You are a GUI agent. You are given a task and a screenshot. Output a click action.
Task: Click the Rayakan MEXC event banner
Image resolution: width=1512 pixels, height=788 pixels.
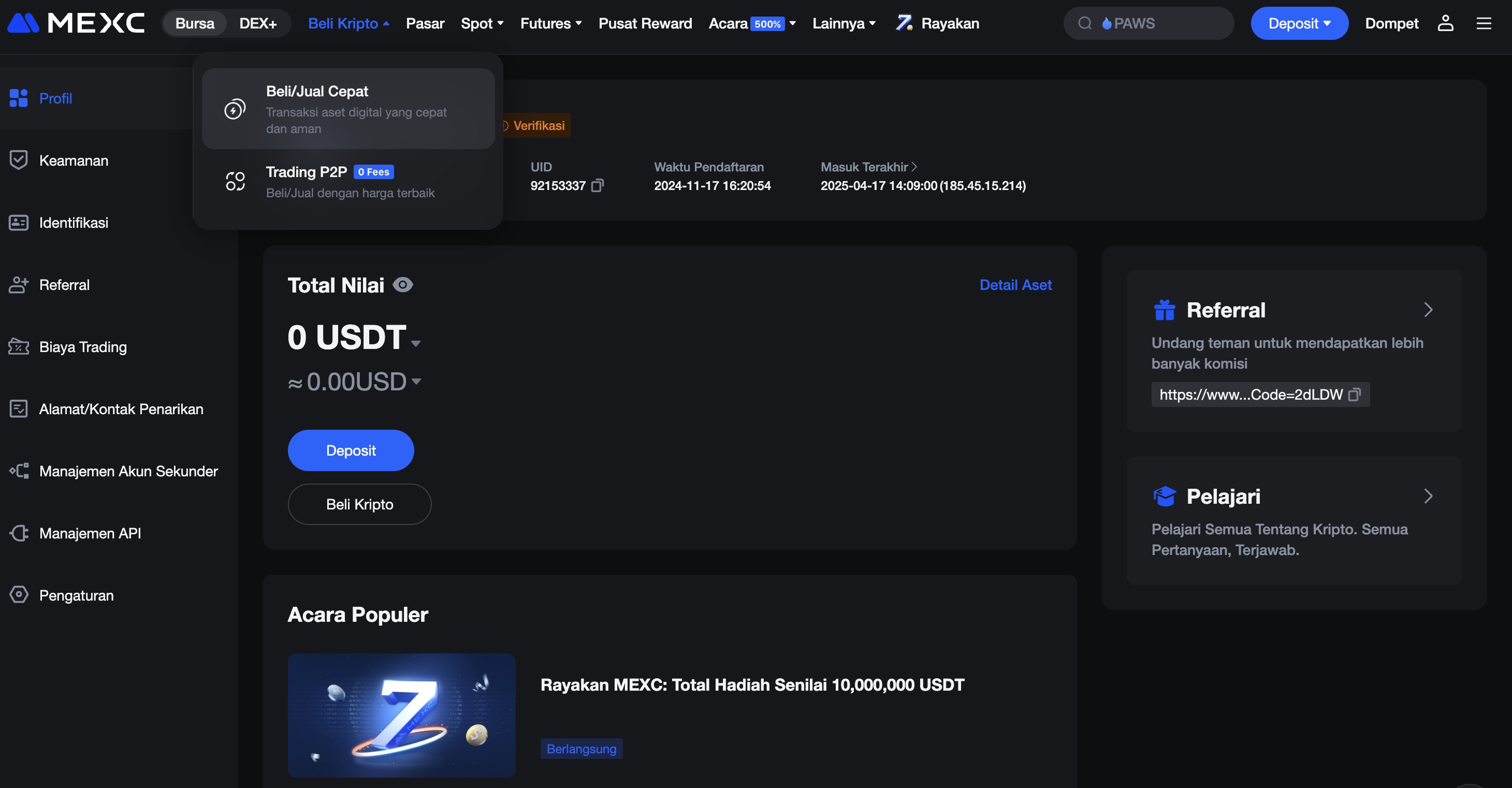click(x=401, y=715)
